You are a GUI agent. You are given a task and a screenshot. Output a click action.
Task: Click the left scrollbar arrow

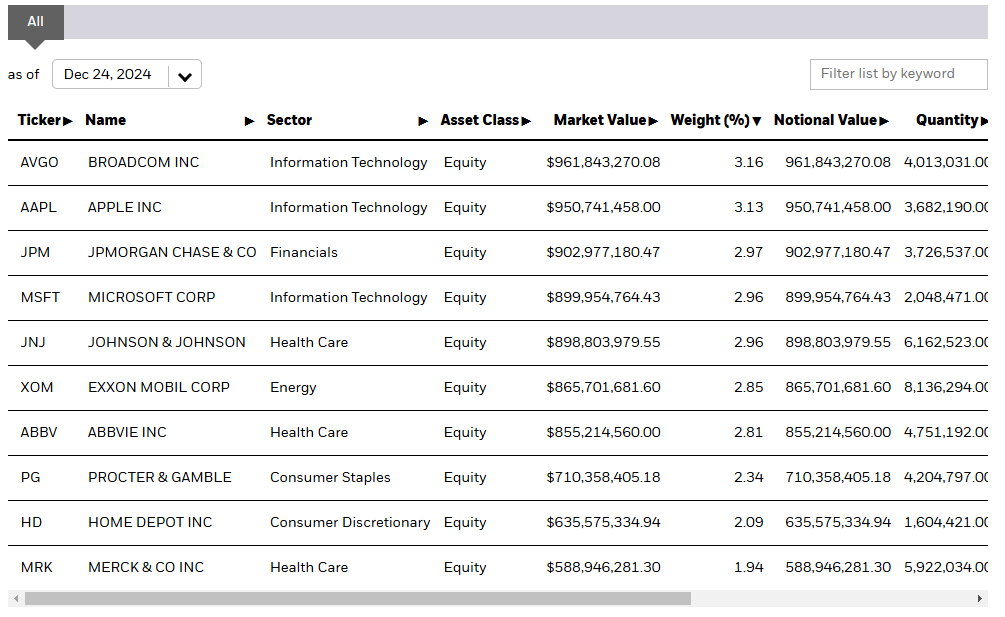click(x=16, y=598)
